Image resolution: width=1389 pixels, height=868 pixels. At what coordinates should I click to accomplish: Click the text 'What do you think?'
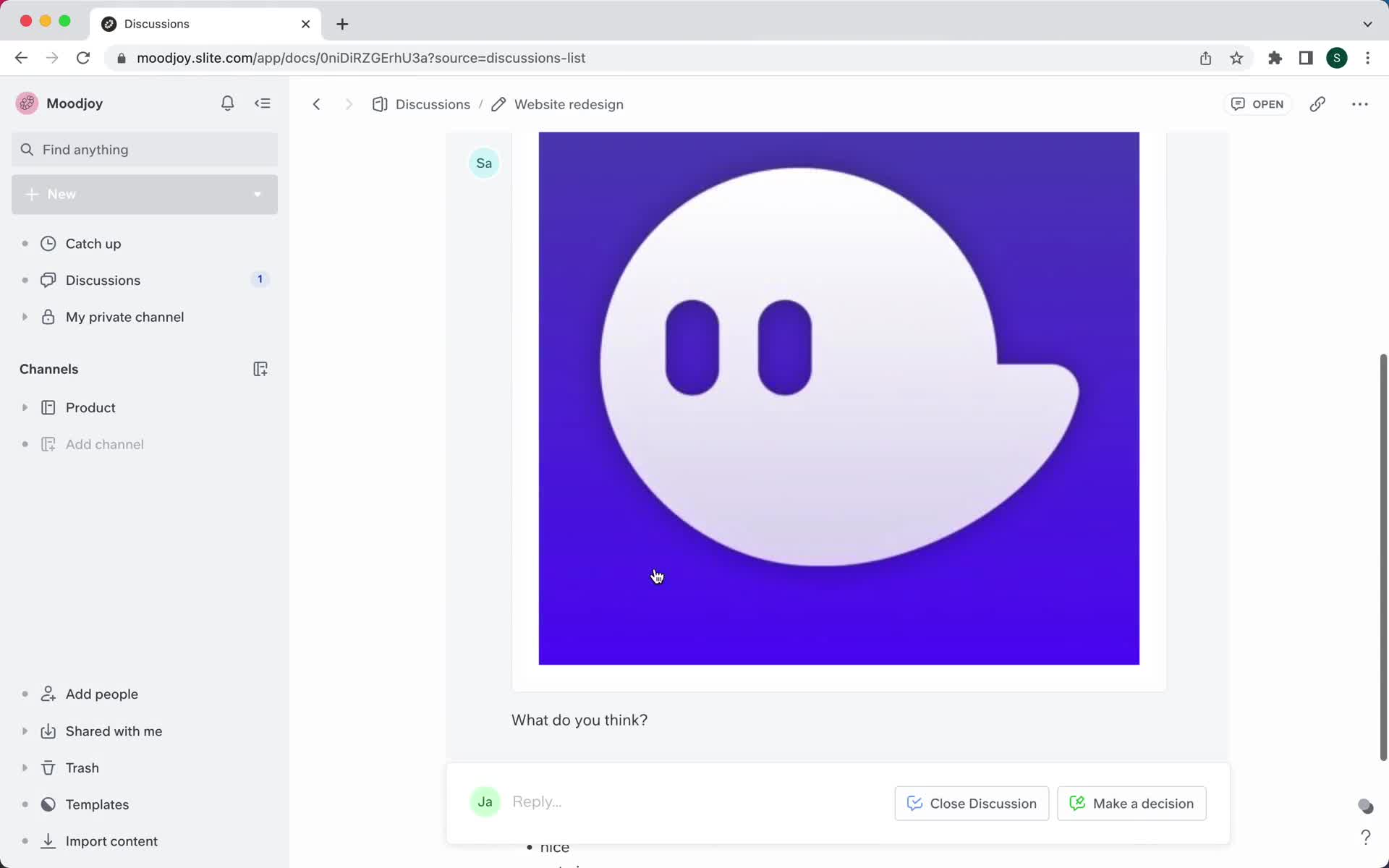click(579, 720)
